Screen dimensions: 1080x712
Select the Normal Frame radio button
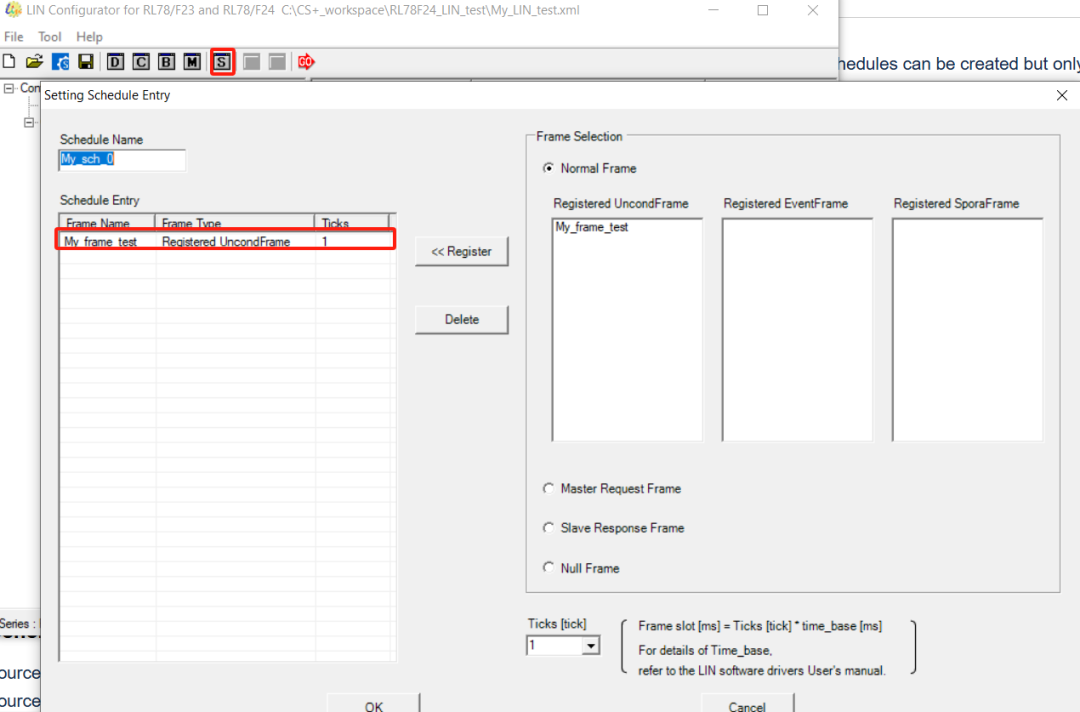[548, 168]
